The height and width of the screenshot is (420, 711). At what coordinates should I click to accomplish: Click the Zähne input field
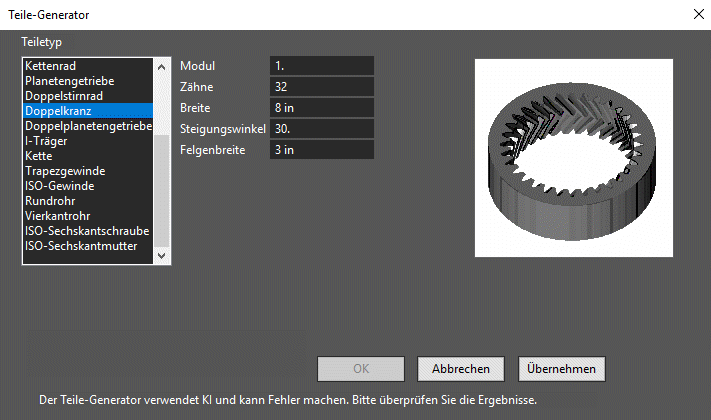click(x=322, y=87)
